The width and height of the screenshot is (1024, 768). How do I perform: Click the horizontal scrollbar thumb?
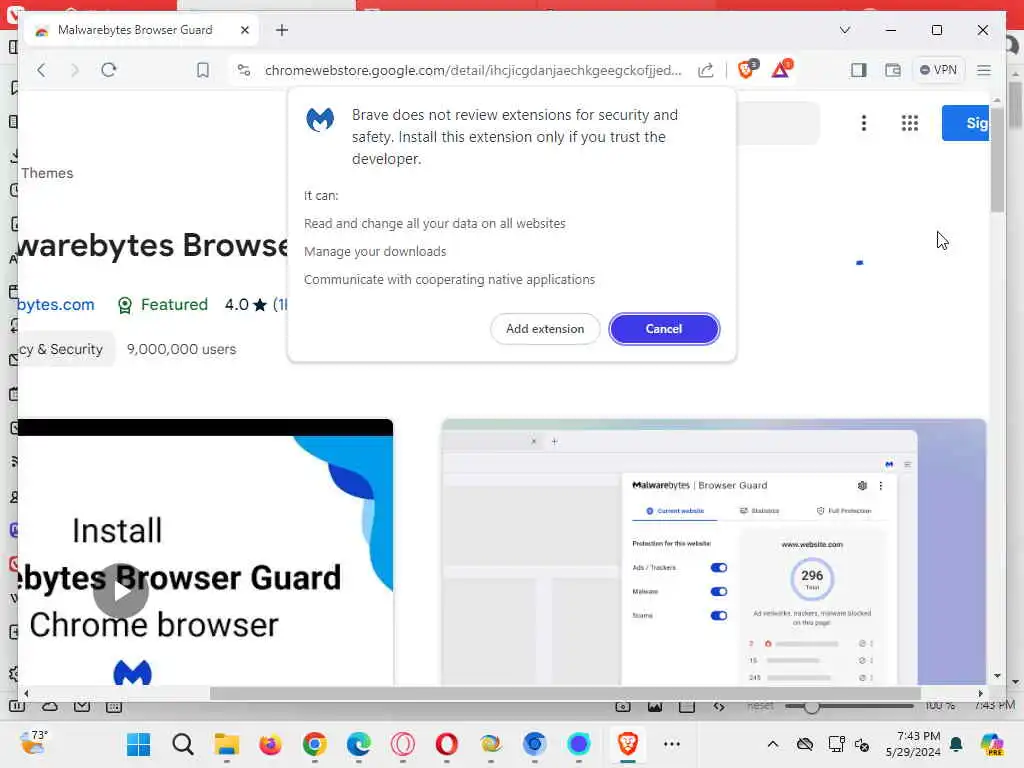564,693
